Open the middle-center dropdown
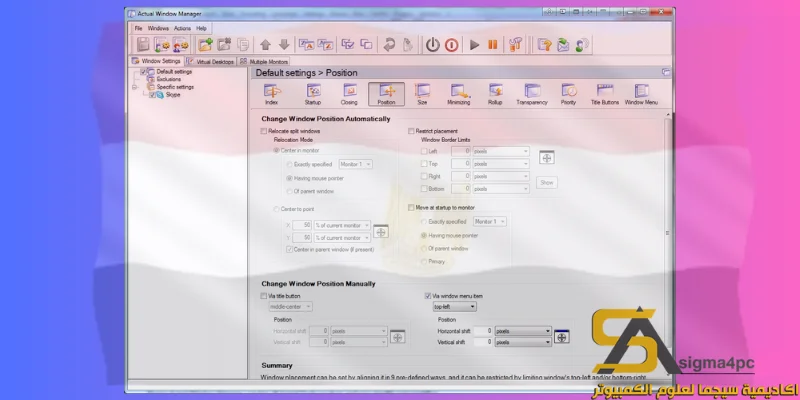 pyautogui.click(x=291, y=307)
